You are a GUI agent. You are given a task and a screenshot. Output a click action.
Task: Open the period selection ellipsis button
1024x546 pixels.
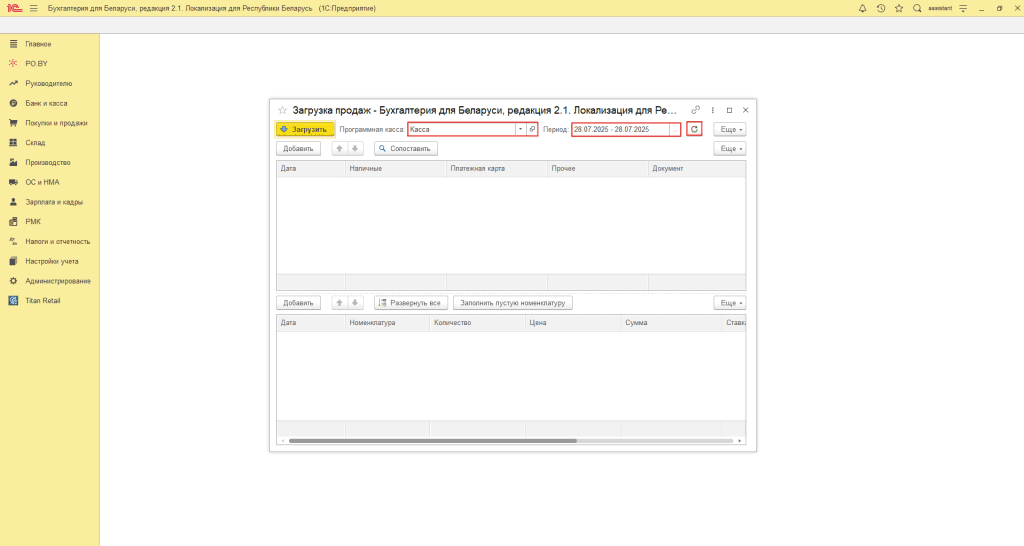click(x=675, y=129)
